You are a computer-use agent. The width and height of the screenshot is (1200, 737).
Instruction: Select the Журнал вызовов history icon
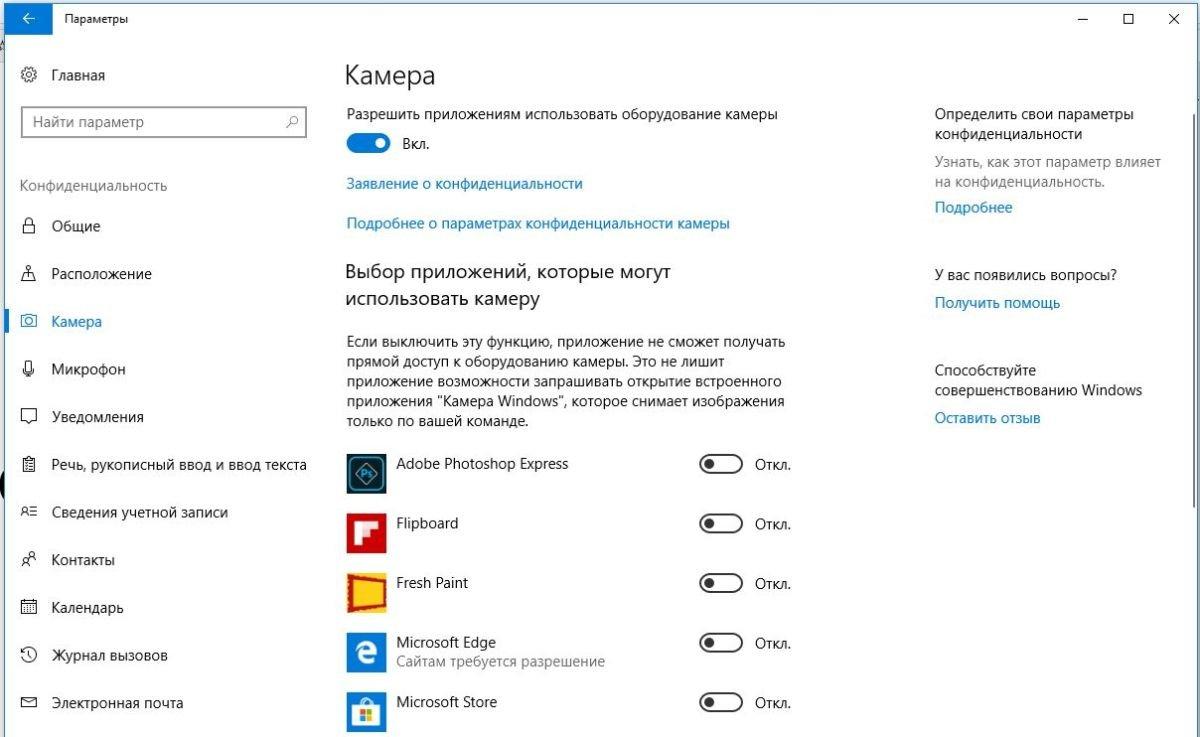29,656
